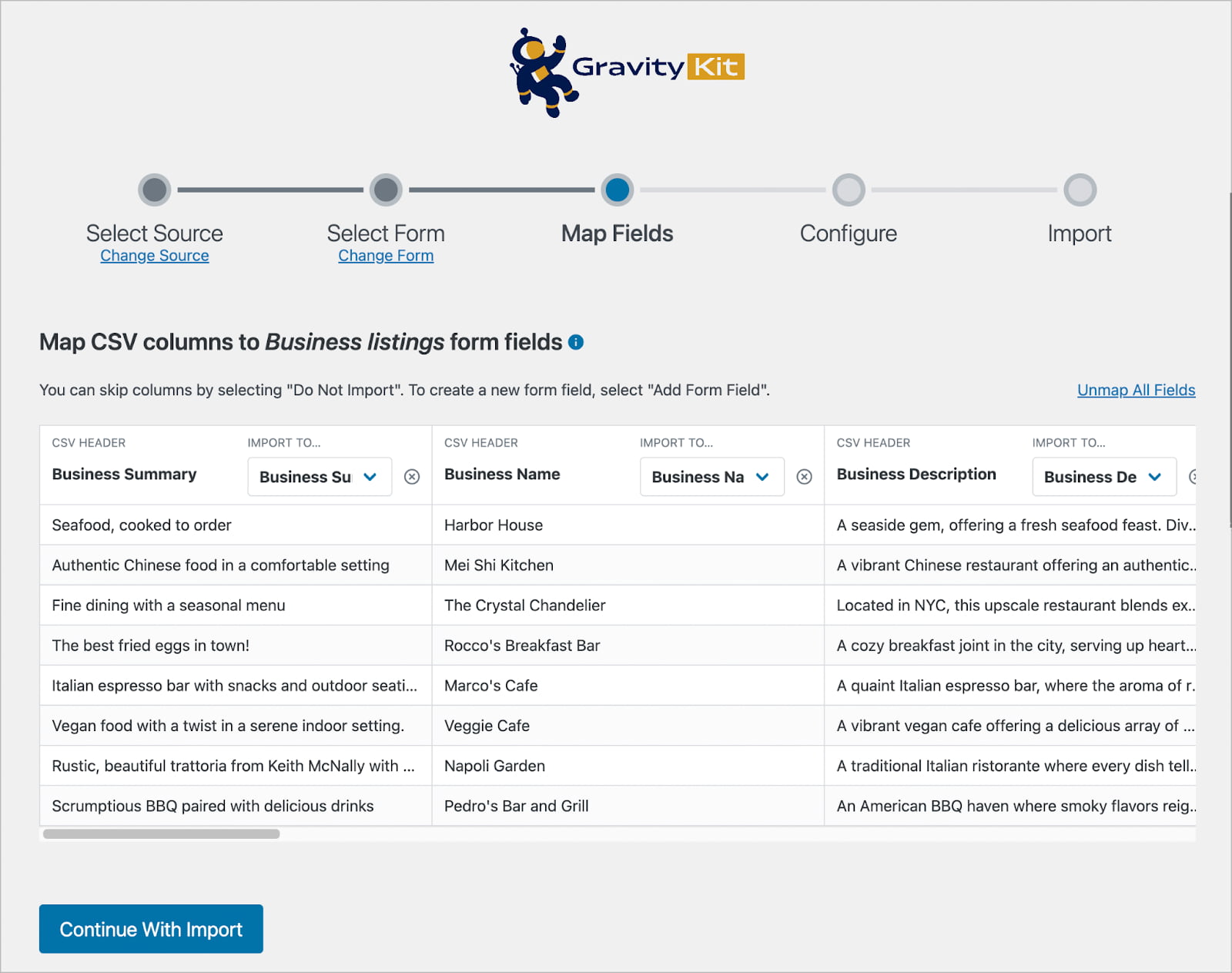Click the 'Scrumptious BBQ paired' cell

click(236, 806)
